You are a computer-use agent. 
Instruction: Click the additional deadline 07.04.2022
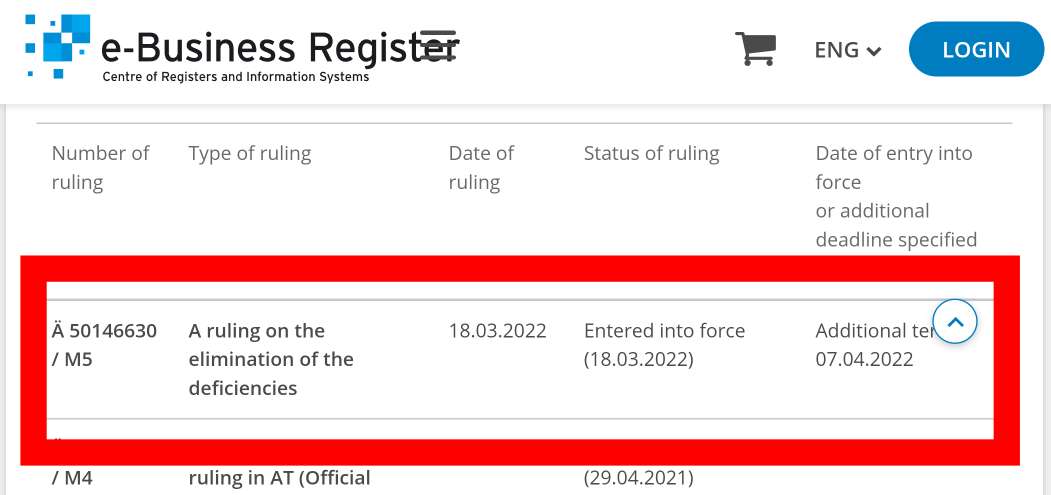pos(864,359)
